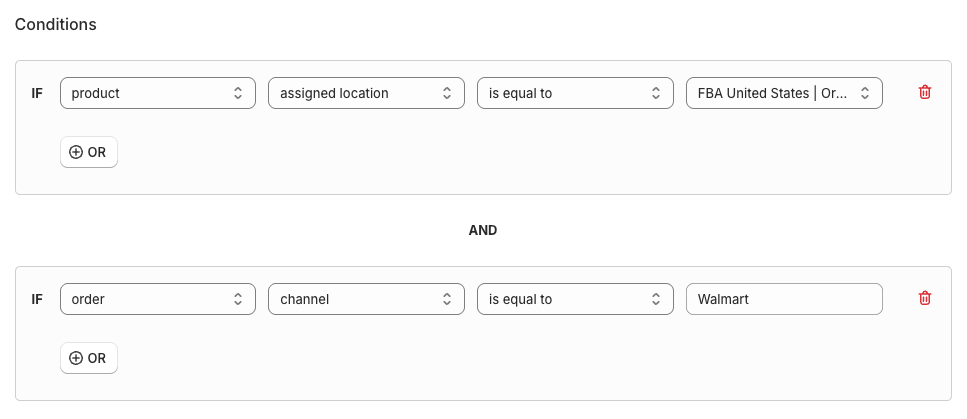Click the Walmart value input field
This screenshot has height=419, width=967.
pos(784,299)
